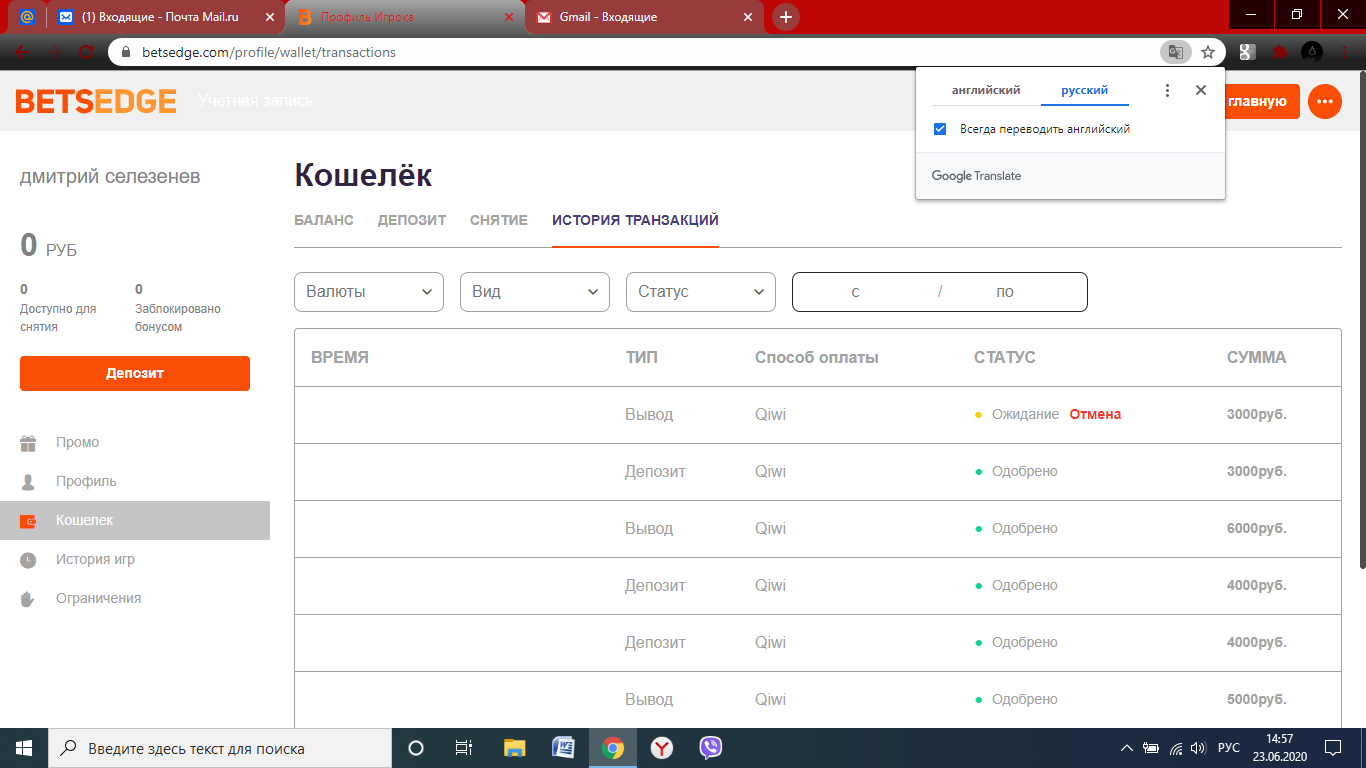Switch to the БАЛАНС tab
This screenshot has height=768, width=1366.
coord(324,220)
